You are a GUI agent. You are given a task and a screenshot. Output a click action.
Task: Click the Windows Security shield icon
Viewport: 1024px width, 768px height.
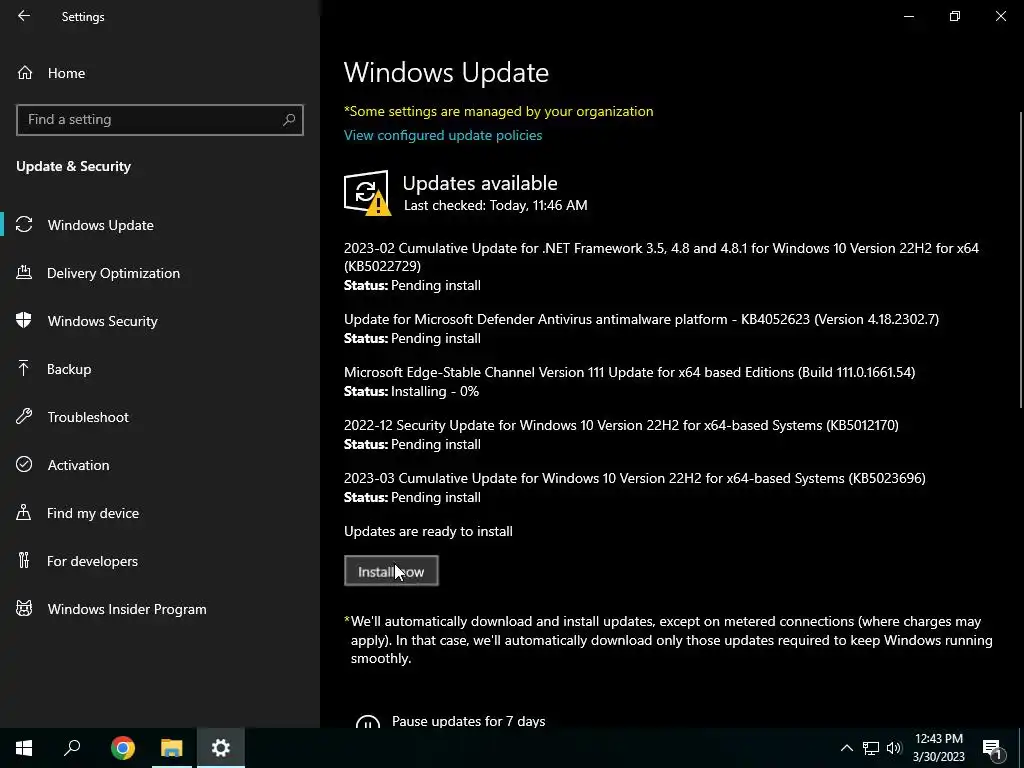(24, 320)
